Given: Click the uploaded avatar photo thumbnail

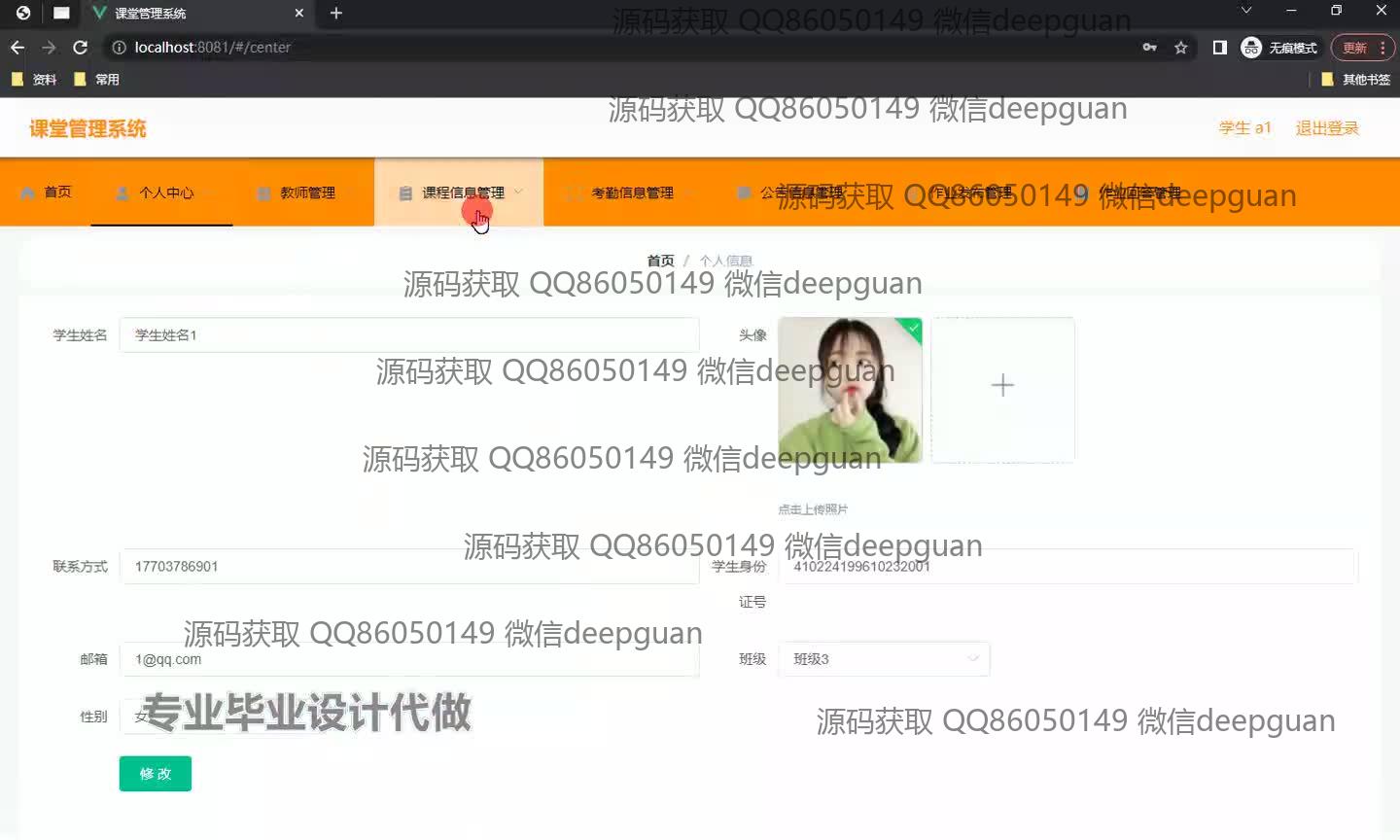Looking at the screenshot, I should point(850,390).
